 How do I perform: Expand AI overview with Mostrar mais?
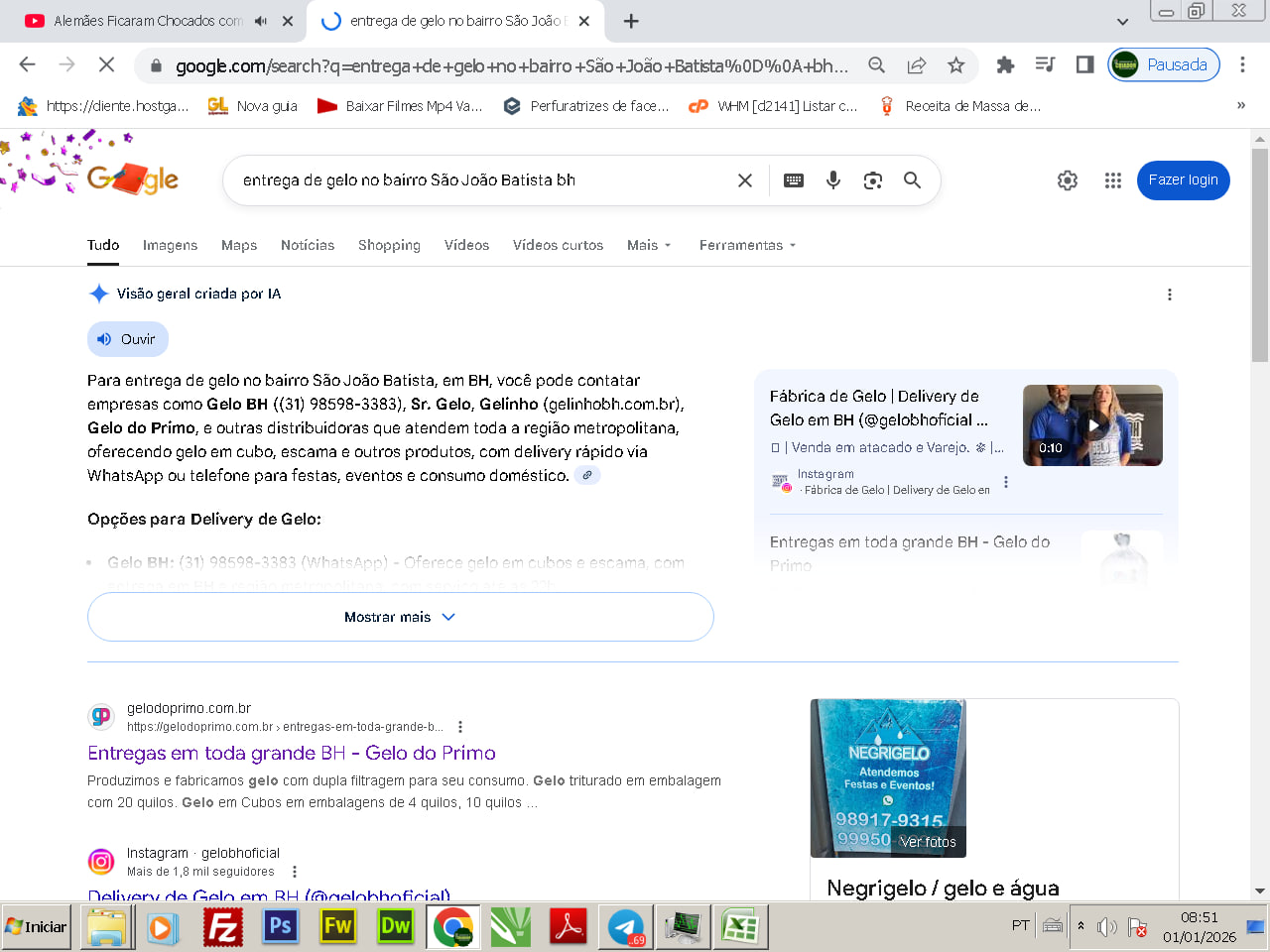pos(400,617)
